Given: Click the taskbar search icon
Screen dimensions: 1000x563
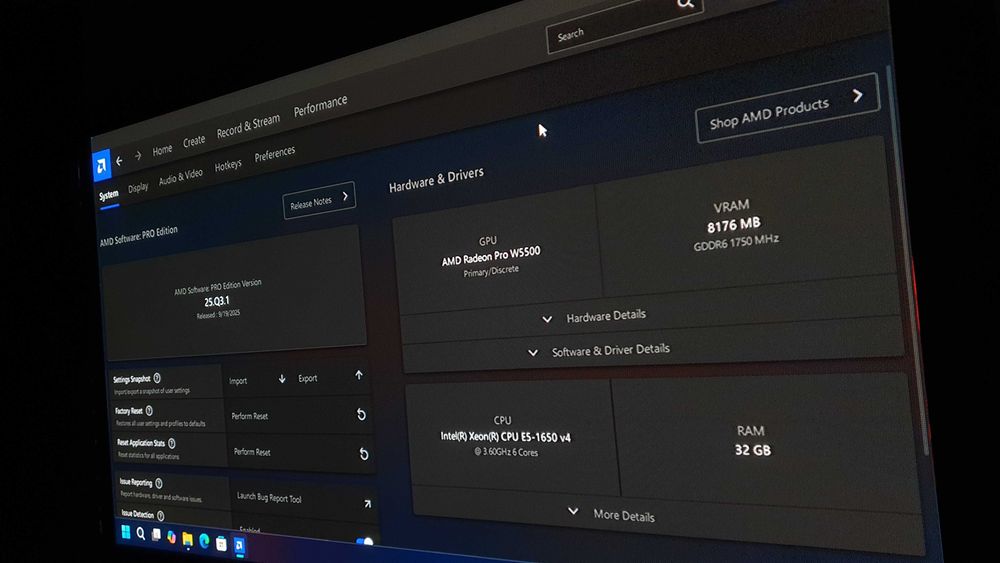Looking at the screenshot, I should click(140, 534).
